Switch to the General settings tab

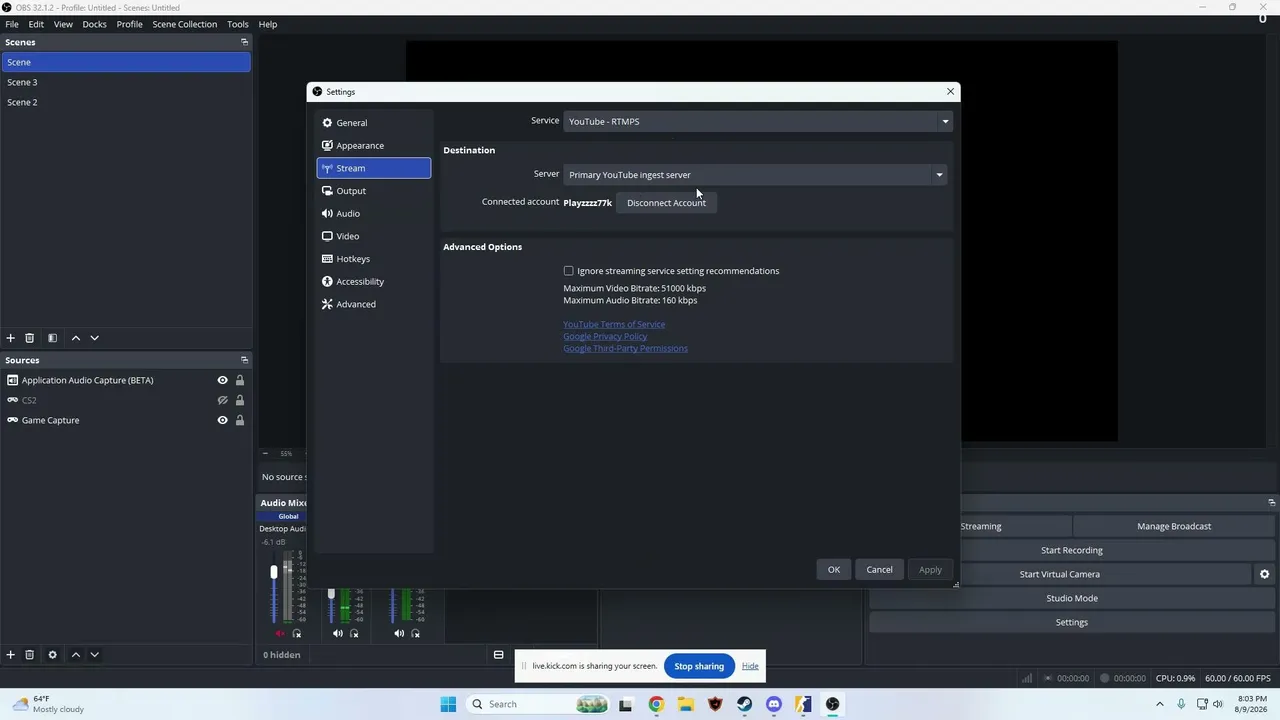tap(374, 123)
